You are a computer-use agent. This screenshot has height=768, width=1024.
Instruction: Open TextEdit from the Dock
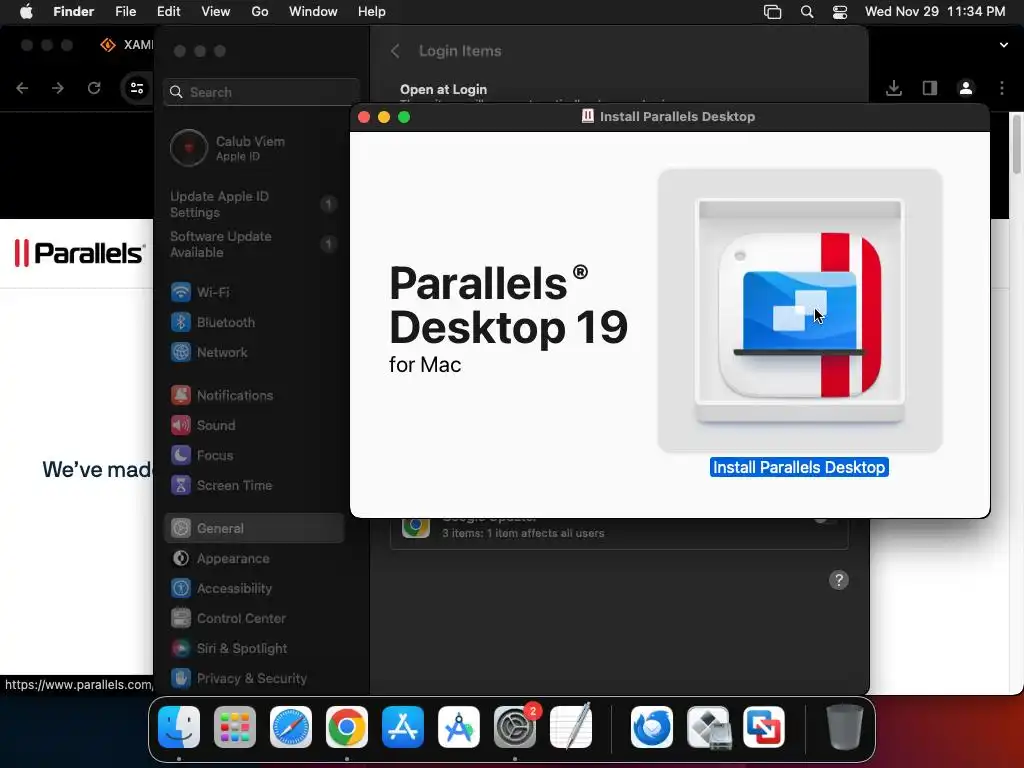(571, 727)
